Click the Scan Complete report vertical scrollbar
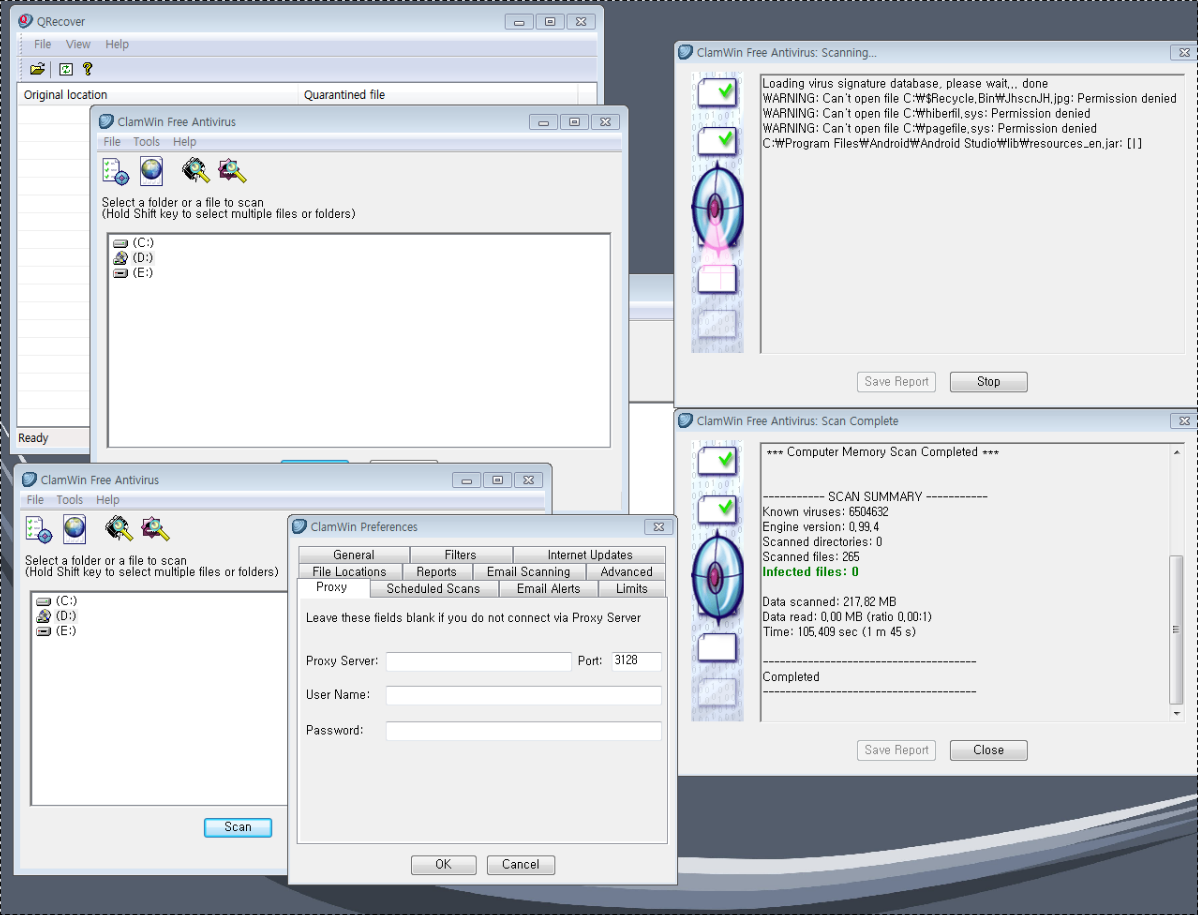The image size is (1198, 915). pos(1176,630)
